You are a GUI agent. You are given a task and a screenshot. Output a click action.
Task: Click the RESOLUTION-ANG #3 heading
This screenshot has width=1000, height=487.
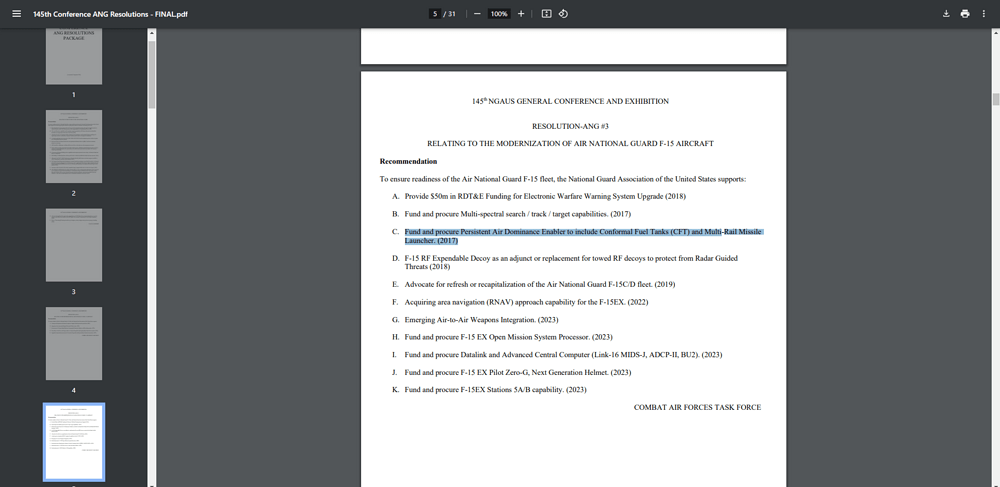click(x=570, y=126)
